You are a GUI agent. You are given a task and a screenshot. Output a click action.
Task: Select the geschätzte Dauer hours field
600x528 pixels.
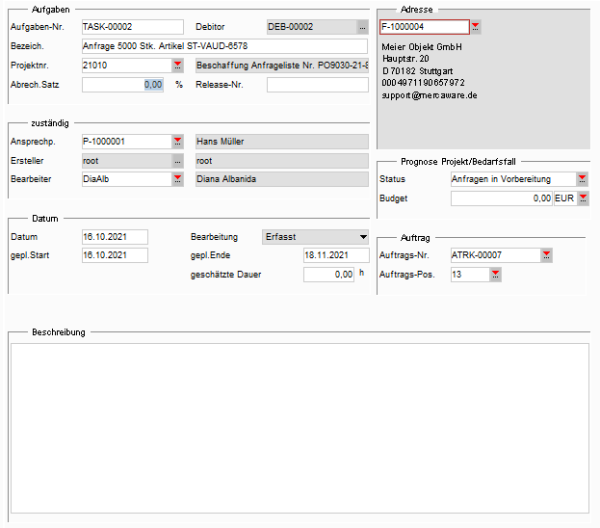(328, 274)
